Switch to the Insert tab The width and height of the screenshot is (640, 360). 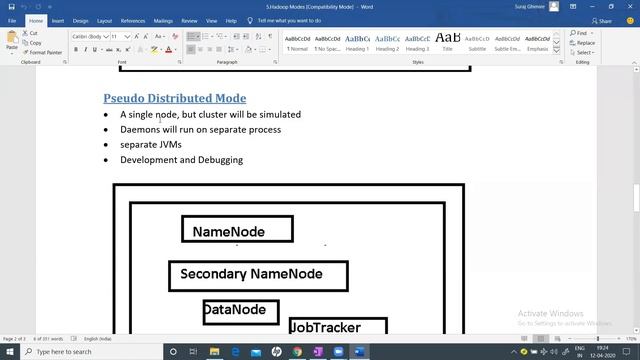tap(58, 21)
